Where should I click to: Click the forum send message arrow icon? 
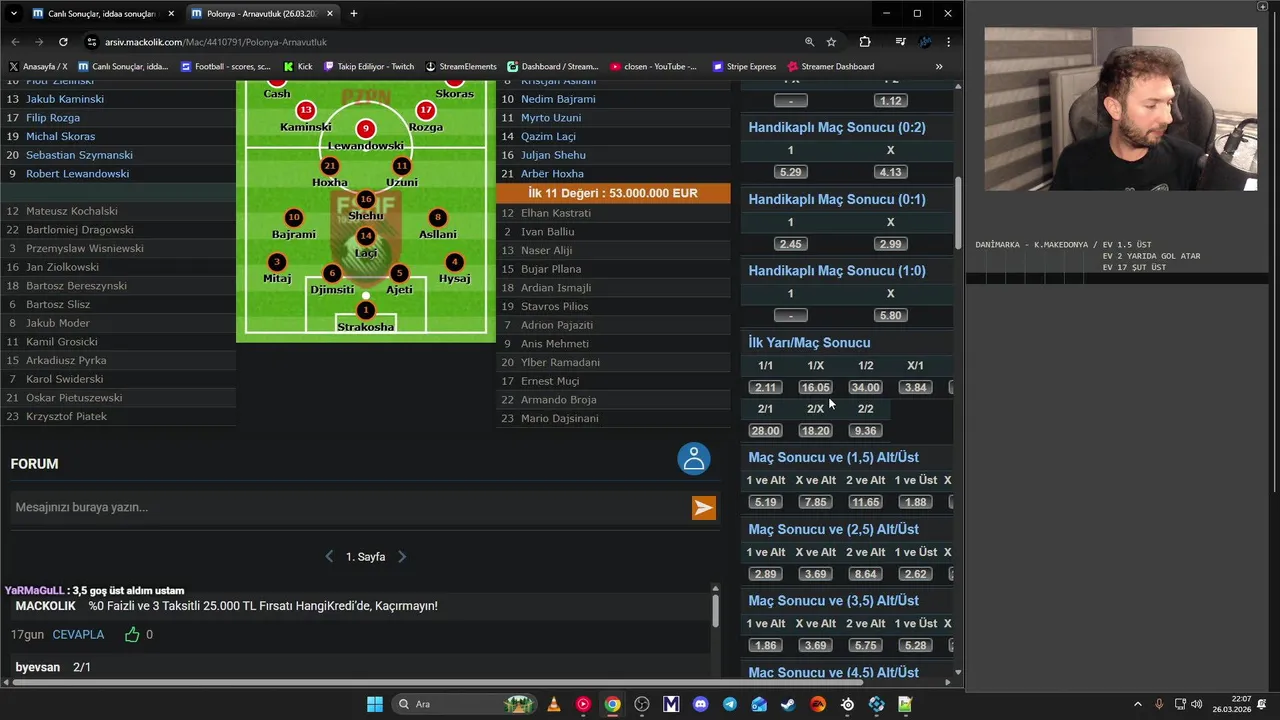coord(704,508)
